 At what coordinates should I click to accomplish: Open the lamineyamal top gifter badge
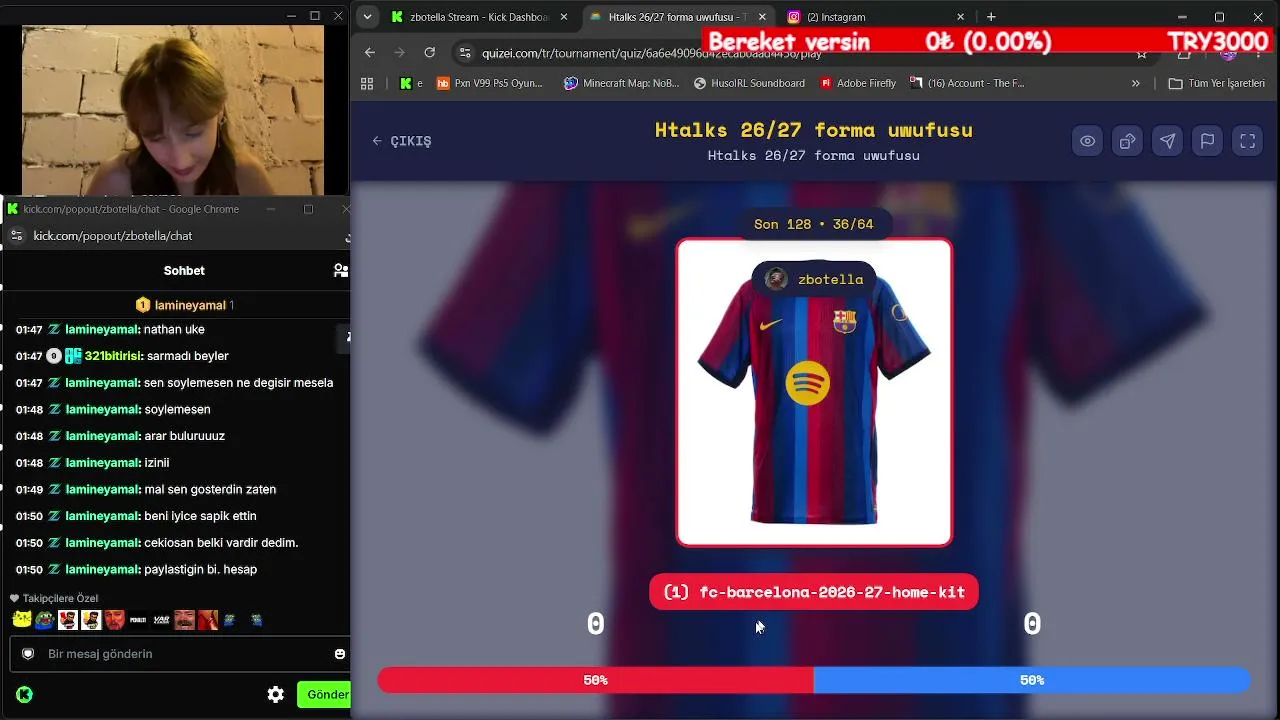pos(185,305)
